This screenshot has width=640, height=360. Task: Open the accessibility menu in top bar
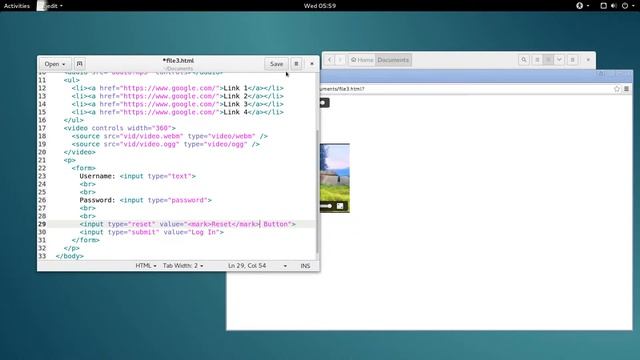pyautogui.click(x=582, y=6)
